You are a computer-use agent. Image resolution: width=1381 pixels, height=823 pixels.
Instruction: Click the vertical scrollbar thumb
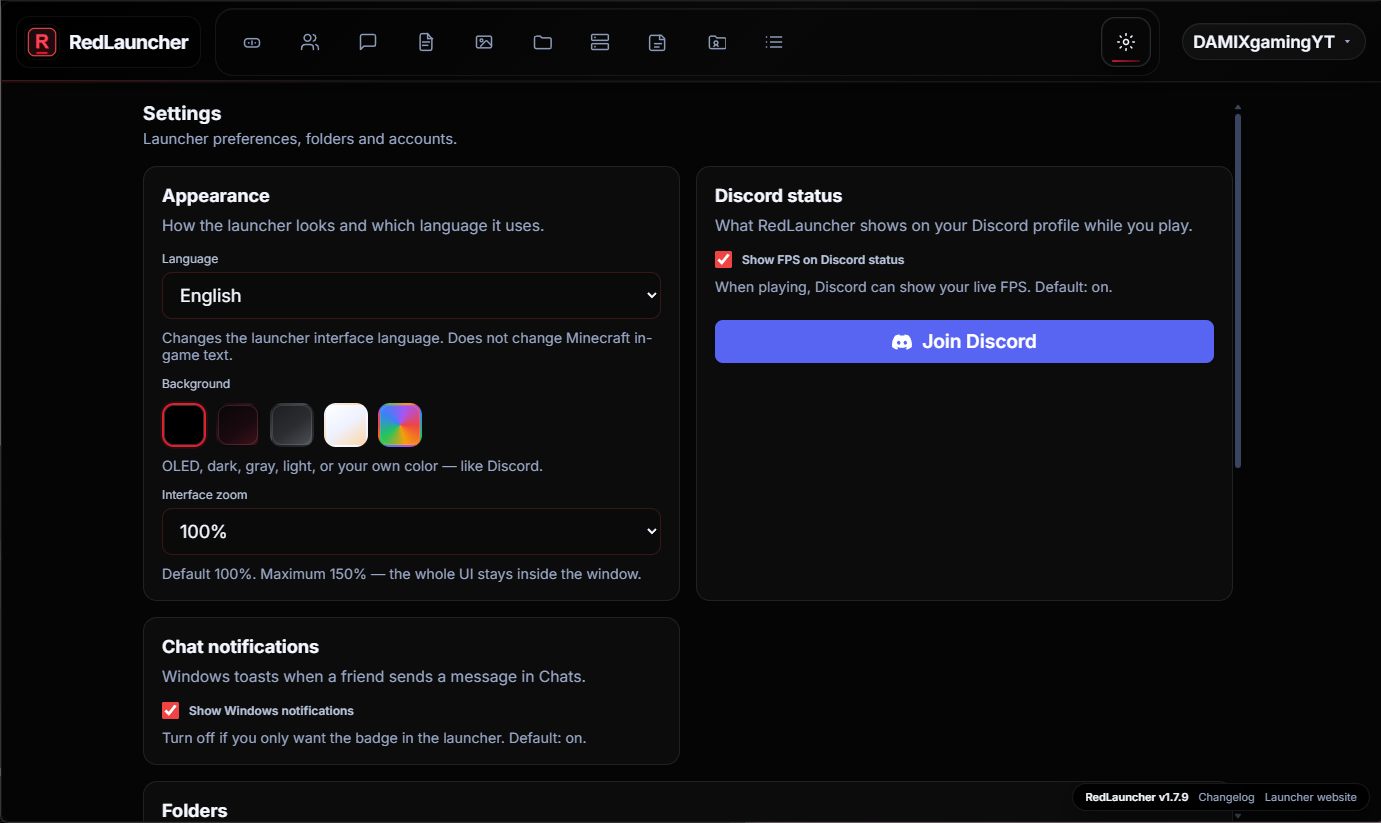click(x=1238, y=290)
